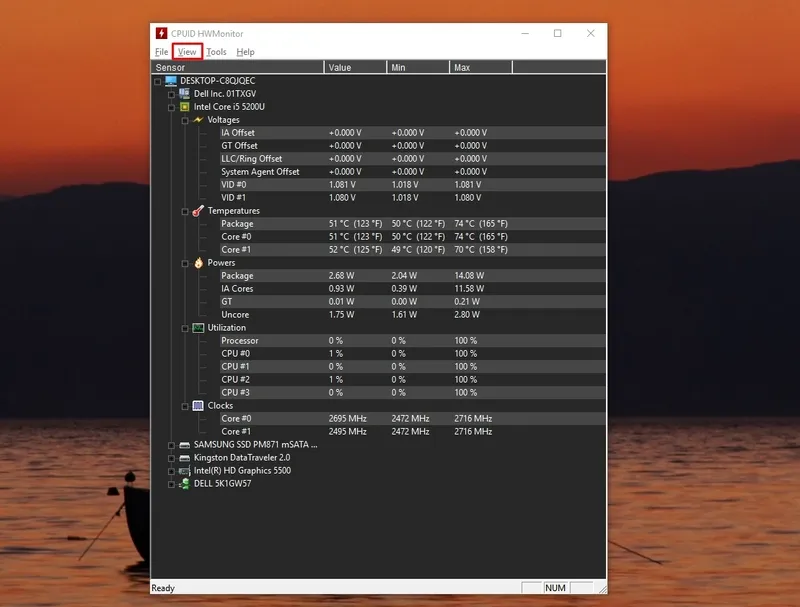Select the CPU #2 utilization row
Viewport: 800px width, 607px height.
[412, 380]
